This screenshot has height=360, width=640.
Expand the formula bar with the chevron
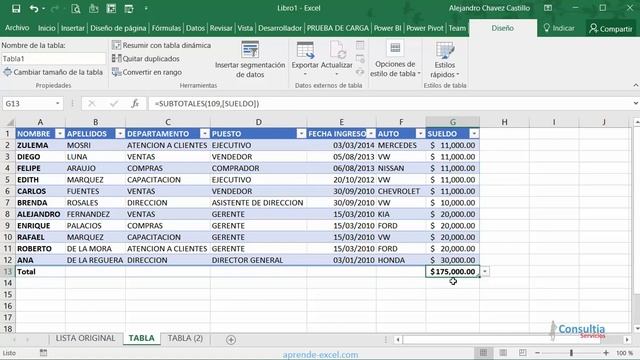point(636,104)
